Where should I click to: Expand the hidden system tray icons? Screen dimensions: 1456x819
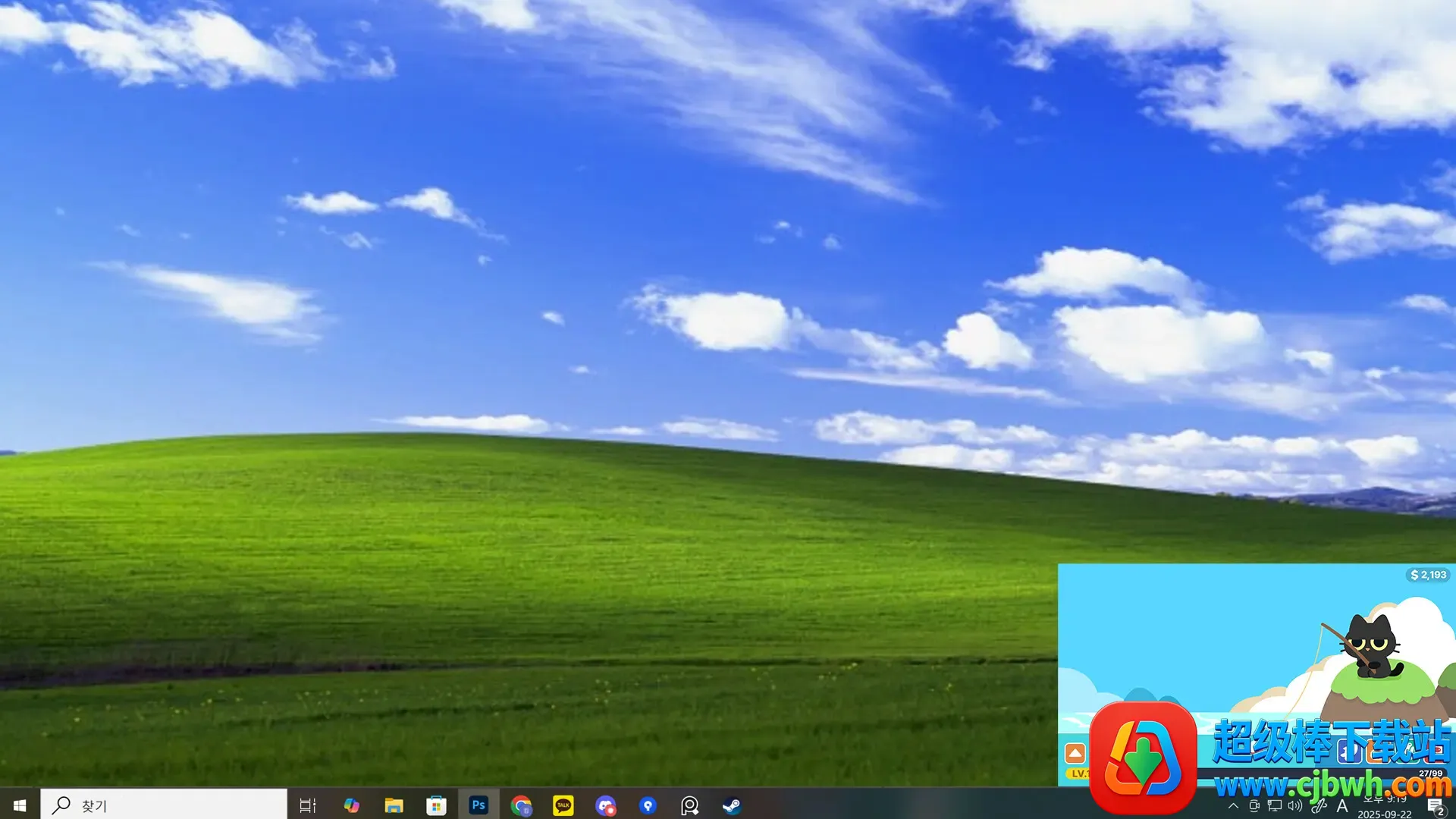(x=1234, y=806)
